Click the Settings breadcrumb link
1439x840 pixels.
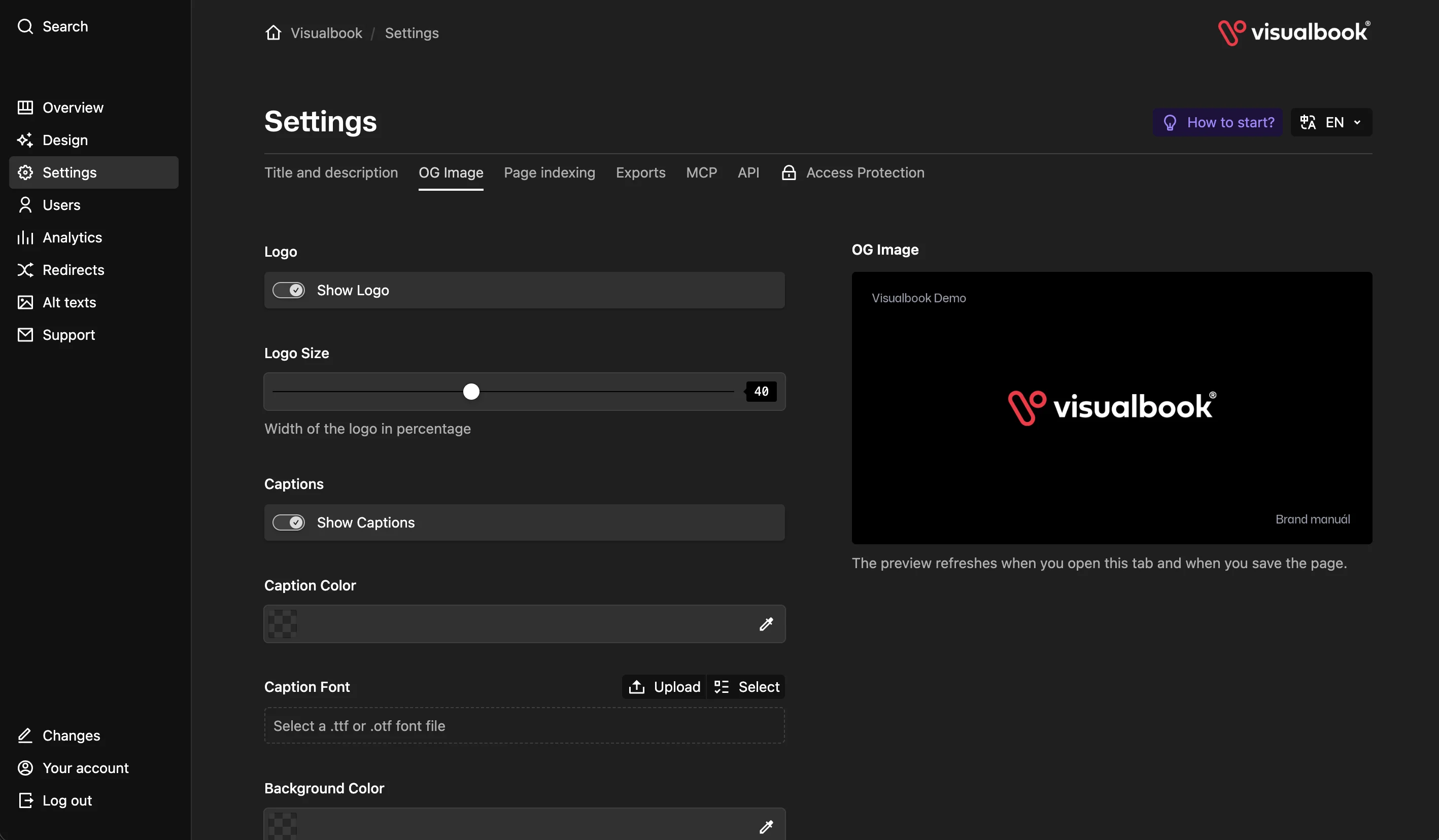412,32
